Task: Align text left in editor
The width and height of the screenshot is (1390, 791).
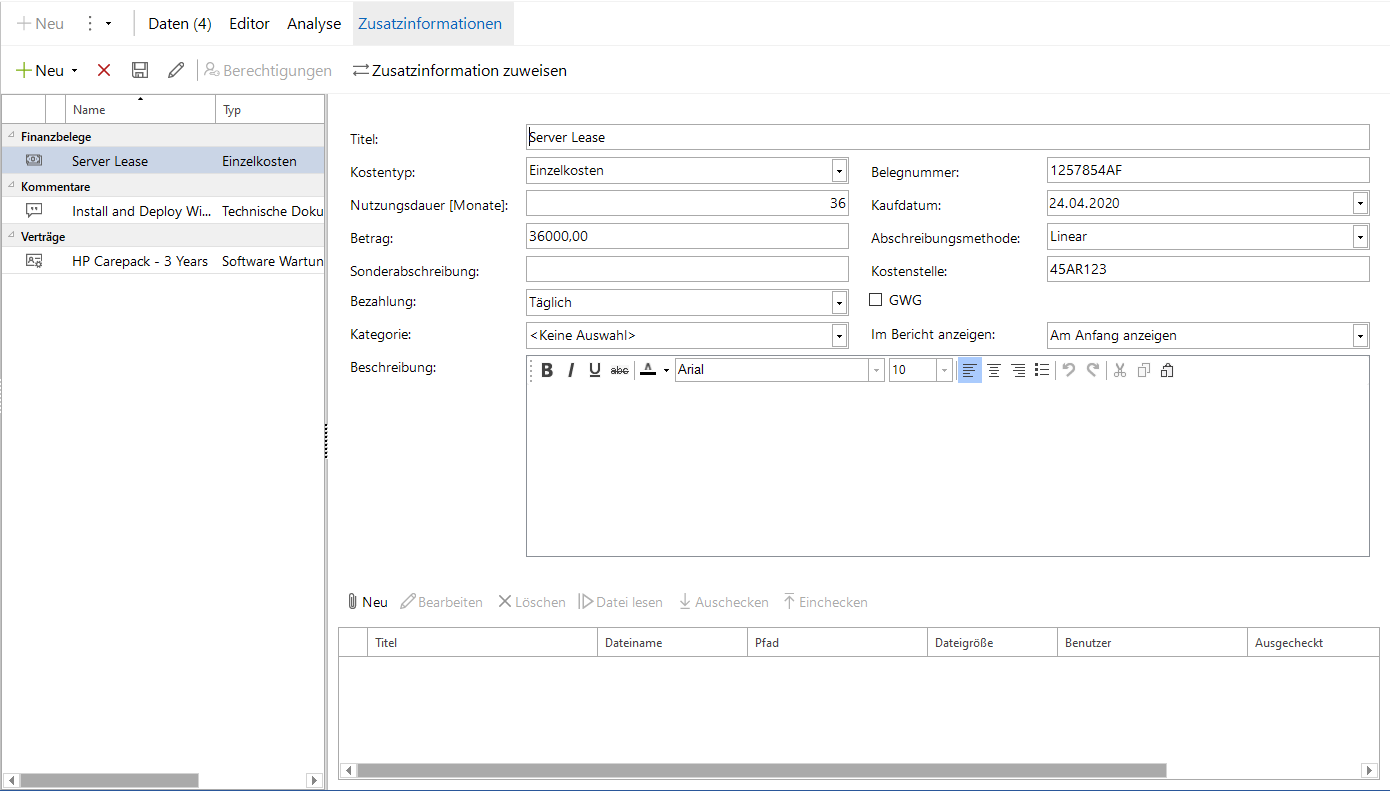Action: [969, 370]
